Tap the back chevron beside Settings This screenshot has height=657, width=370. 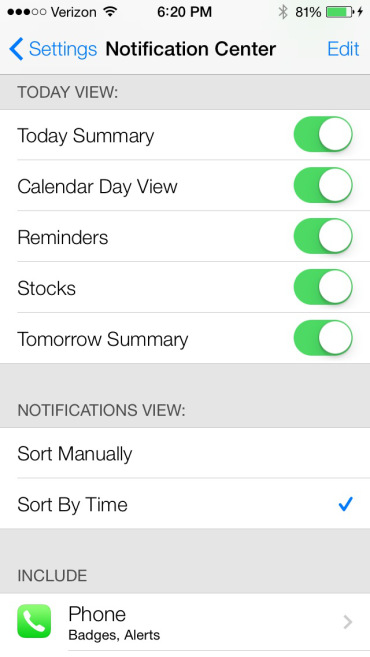click(x=16, y=49)
